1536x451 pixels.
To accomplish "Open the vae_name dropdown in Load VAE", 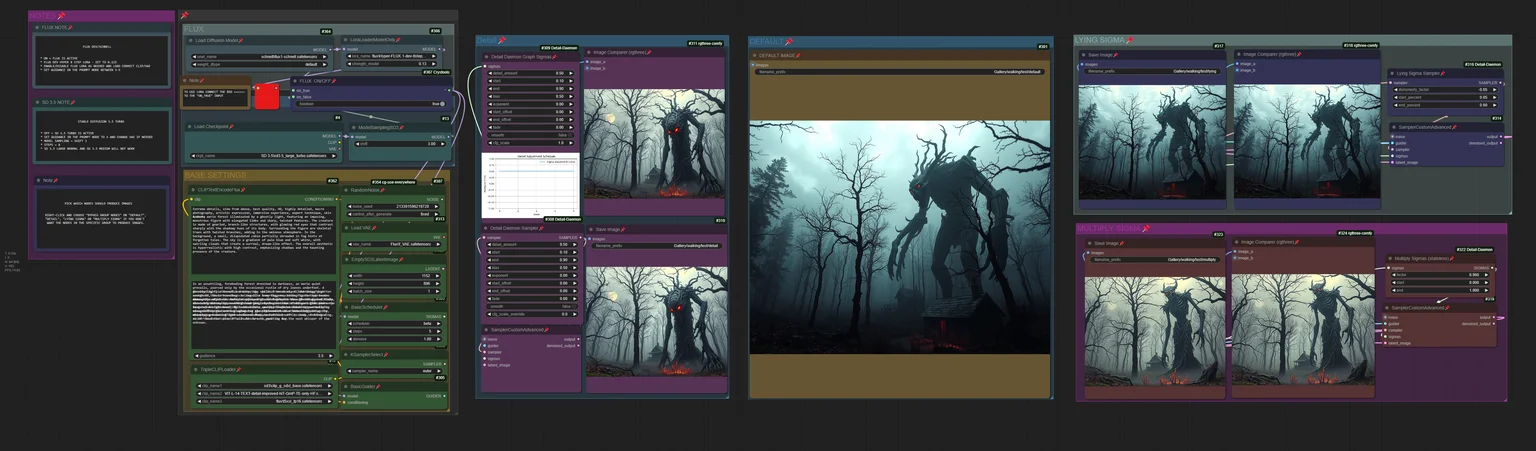I will pos(395,244).
